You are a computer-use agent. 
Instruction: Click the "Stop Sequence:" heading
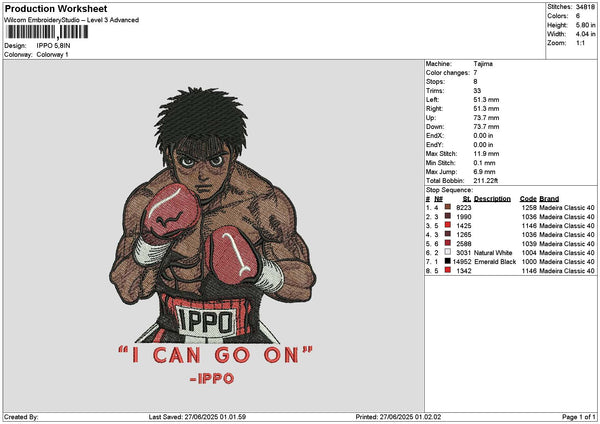coord(449,190)
